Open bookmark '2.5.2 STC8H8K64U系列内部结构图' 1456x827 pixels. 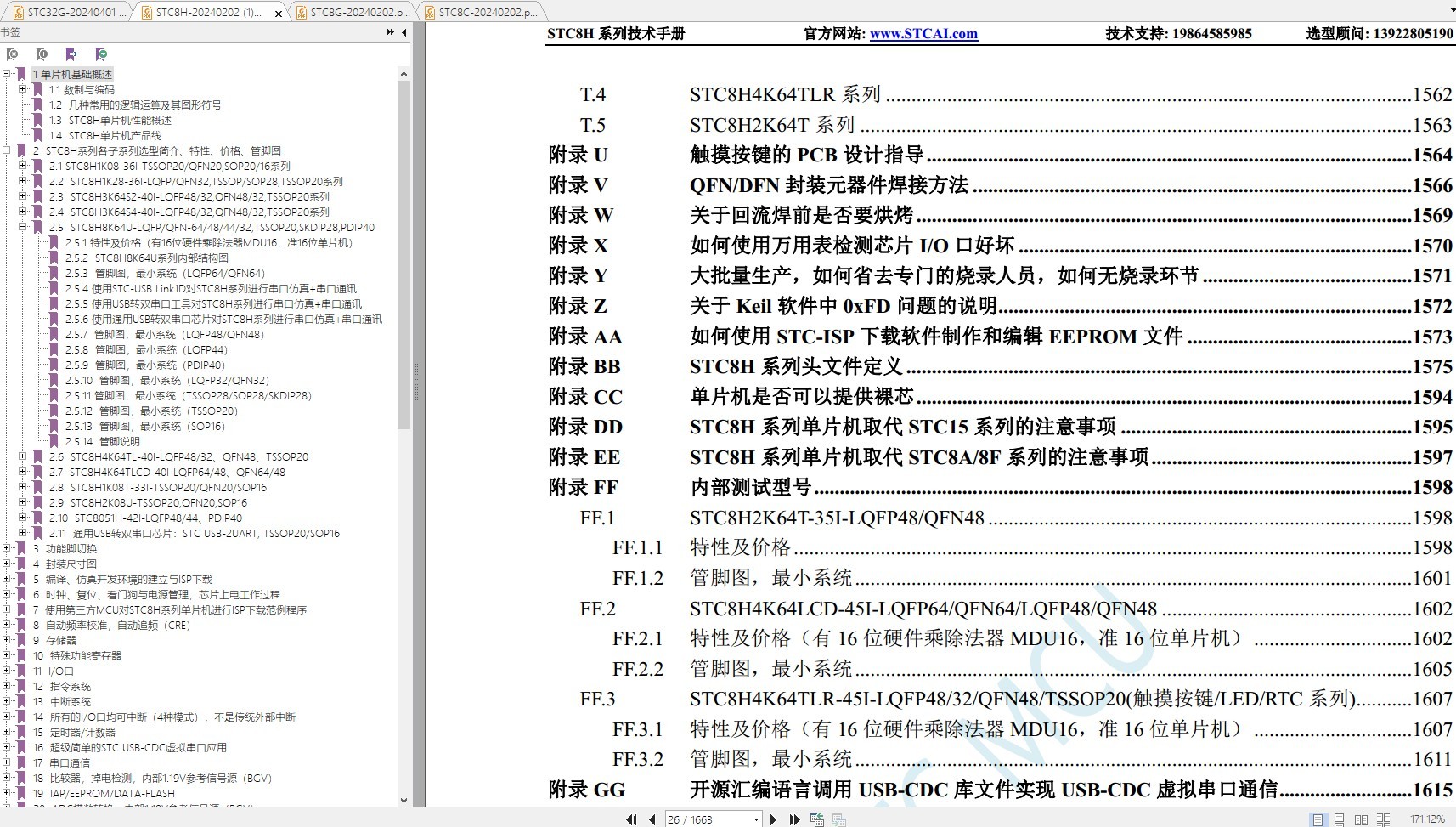click(x=146, y=258)
